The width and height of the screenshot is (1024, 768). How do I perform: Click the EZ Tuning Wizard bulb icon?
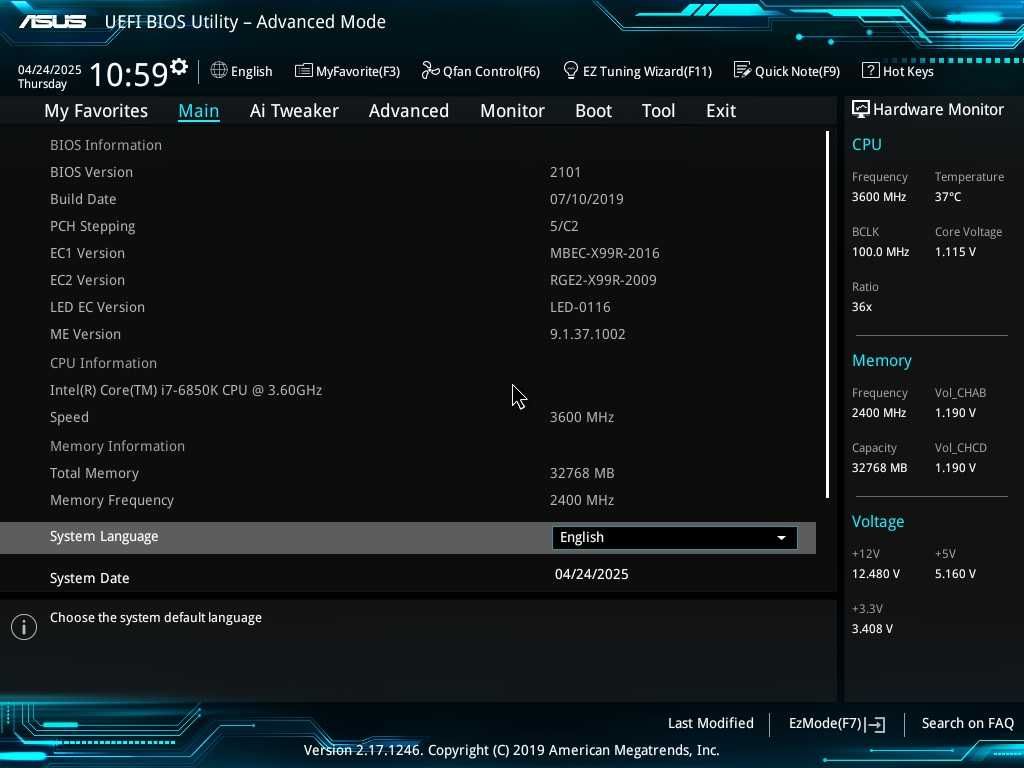[x=570, y=70]
